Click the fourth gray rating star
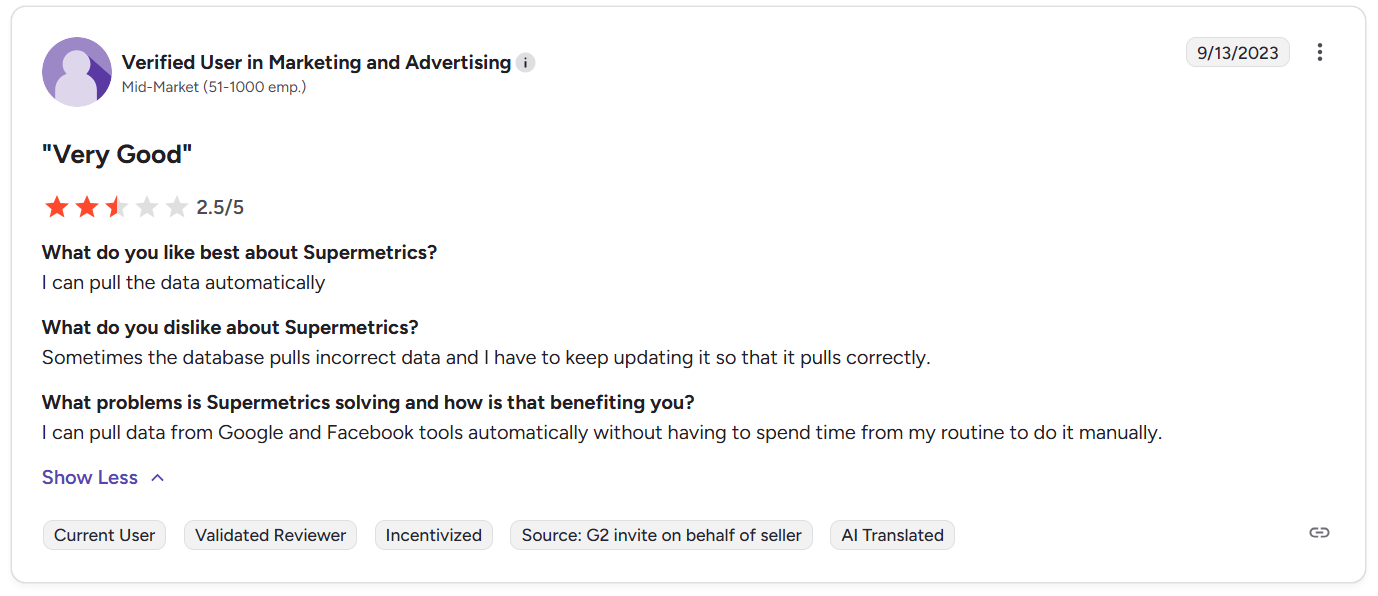 tap(147, 207)
